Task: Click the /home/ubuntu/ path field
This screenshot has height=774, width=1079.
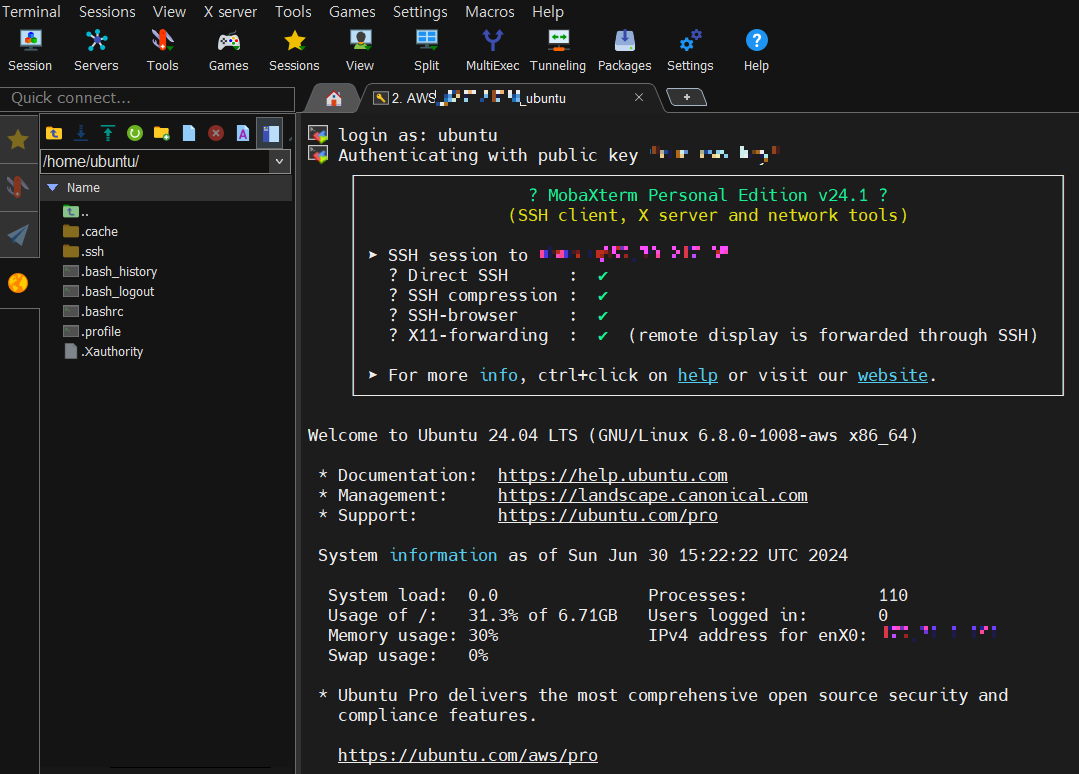Action: (x=156, y=162)
